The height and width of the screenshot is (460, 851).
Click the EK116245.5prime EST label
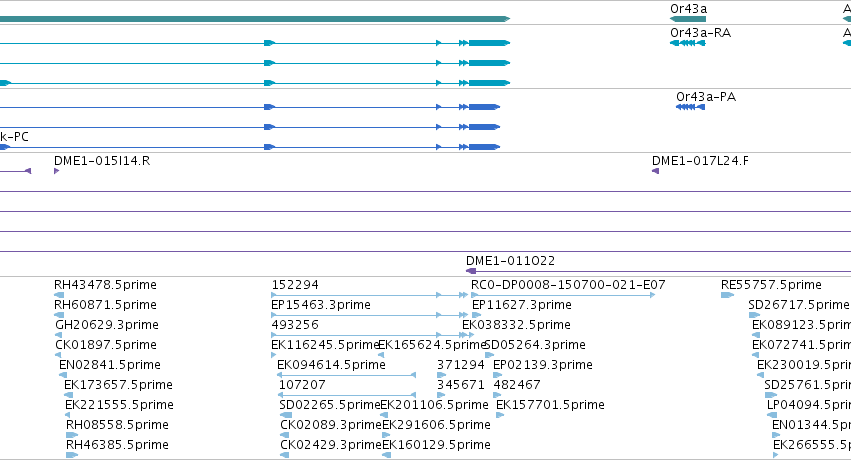click(325, 345)
